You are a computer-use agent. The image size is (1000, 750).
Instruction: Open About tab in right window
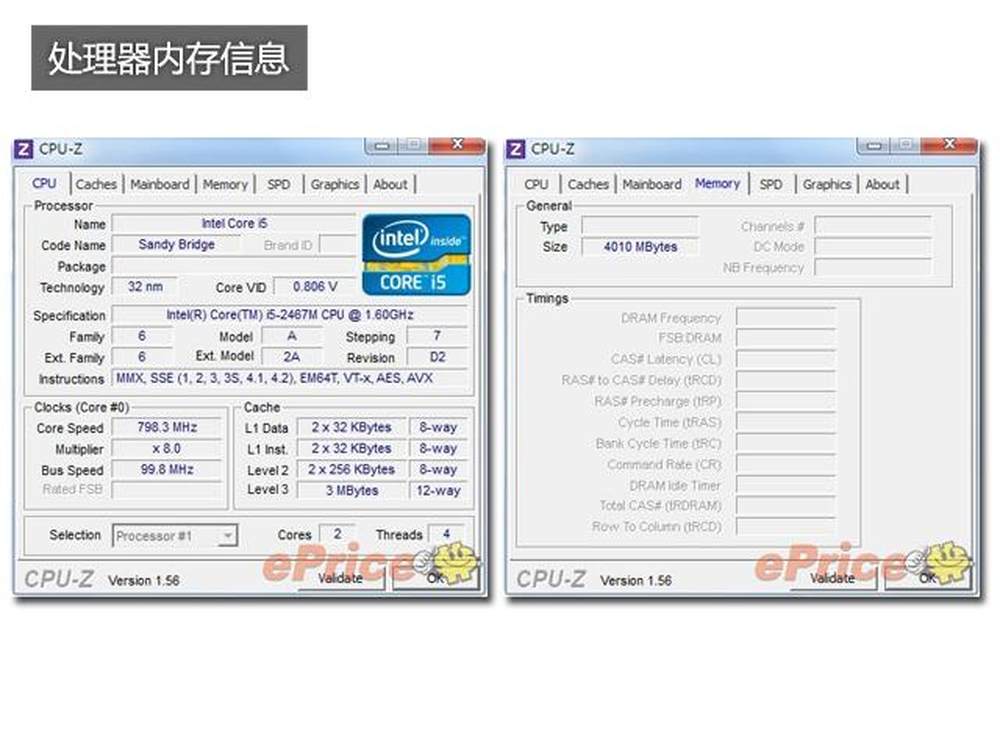882,184
